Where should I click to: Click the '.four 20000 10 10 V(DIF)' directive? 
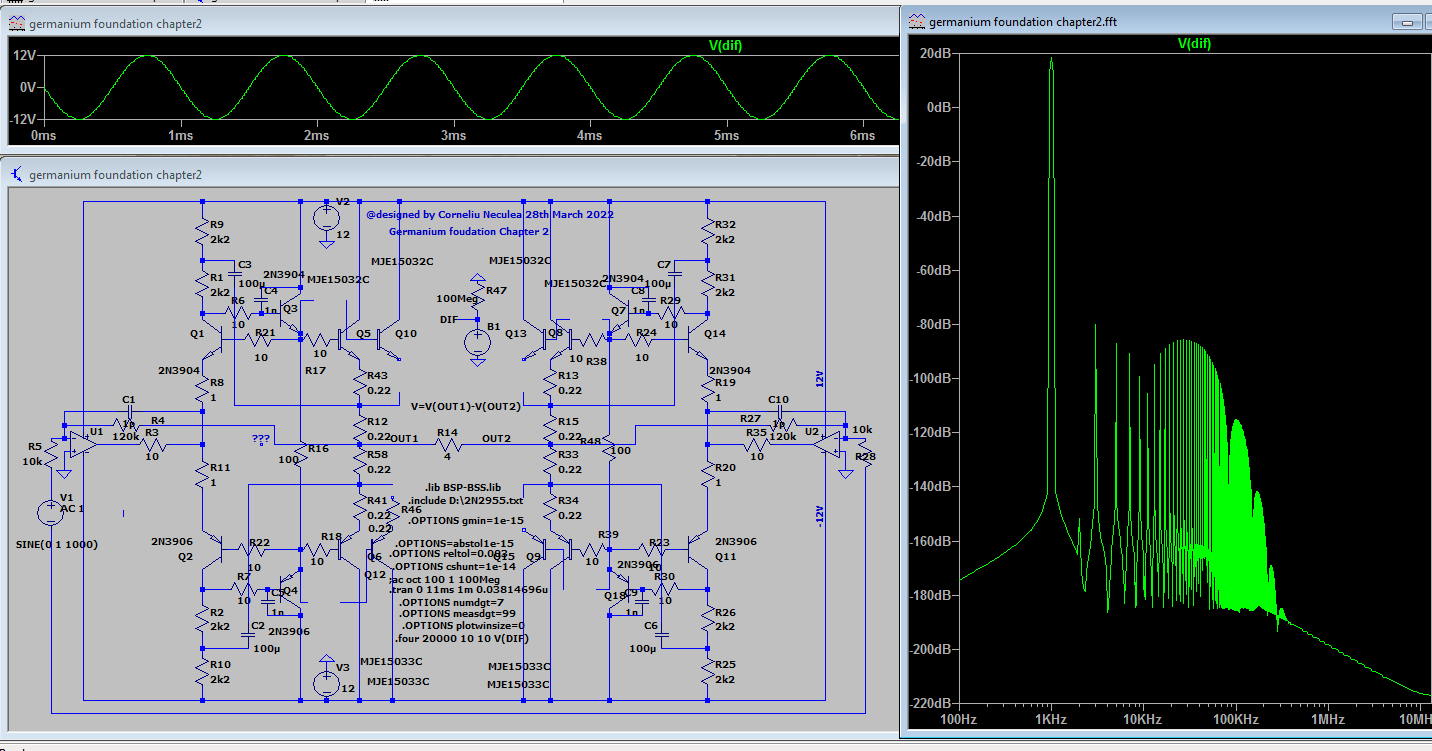tap(462, 637)
